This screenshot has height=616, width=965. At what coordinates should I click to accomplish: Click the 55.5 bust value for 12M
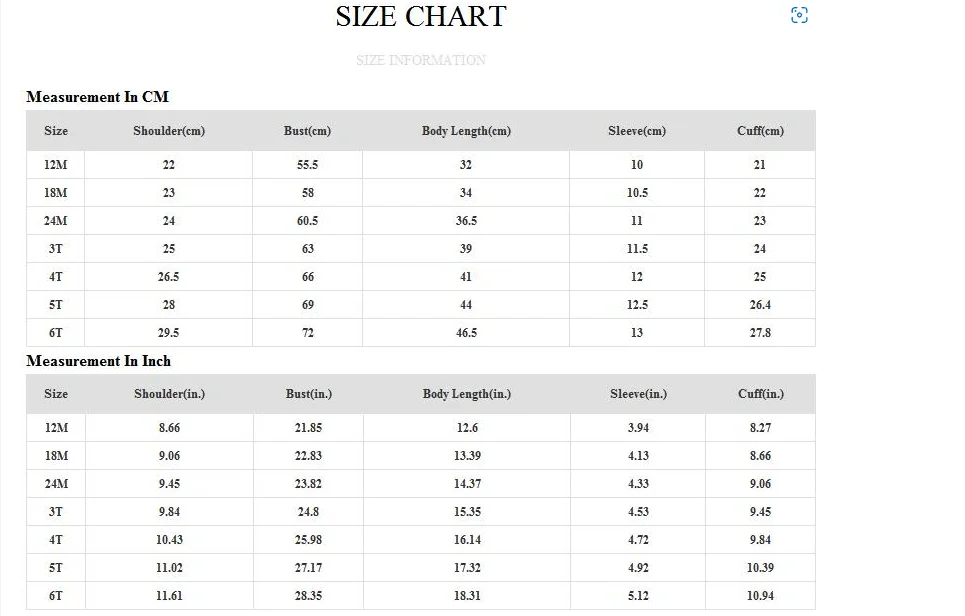(307, 165)
